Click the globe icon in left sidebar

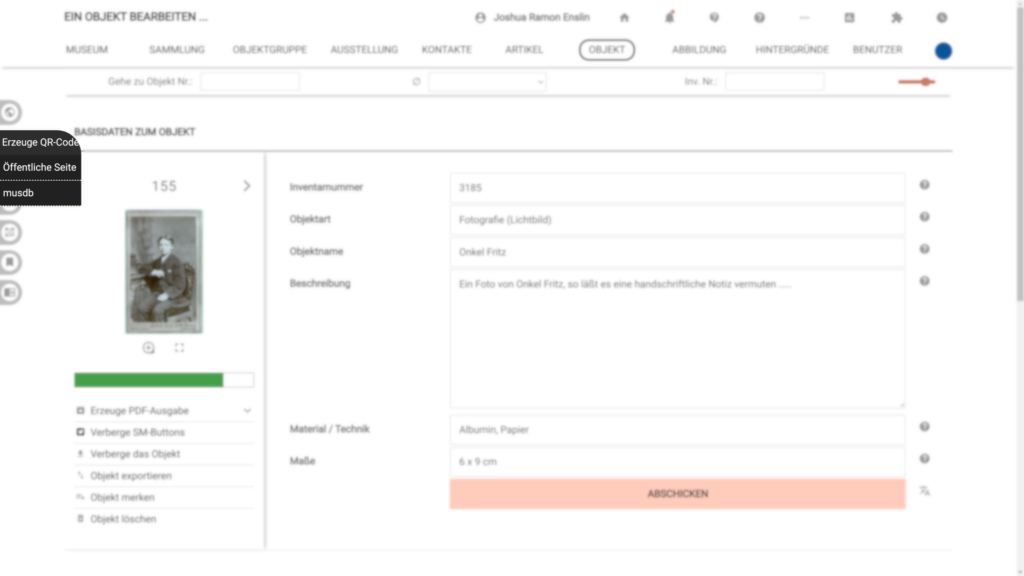click(x=10, y=112)
